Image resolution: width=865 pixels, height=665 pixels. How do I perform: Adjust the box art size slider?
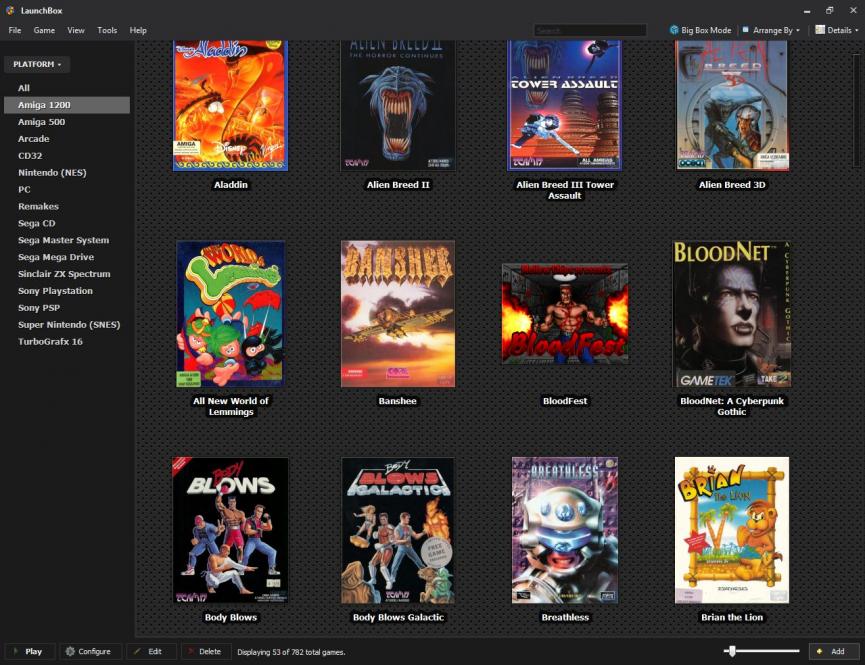(733, 651)
